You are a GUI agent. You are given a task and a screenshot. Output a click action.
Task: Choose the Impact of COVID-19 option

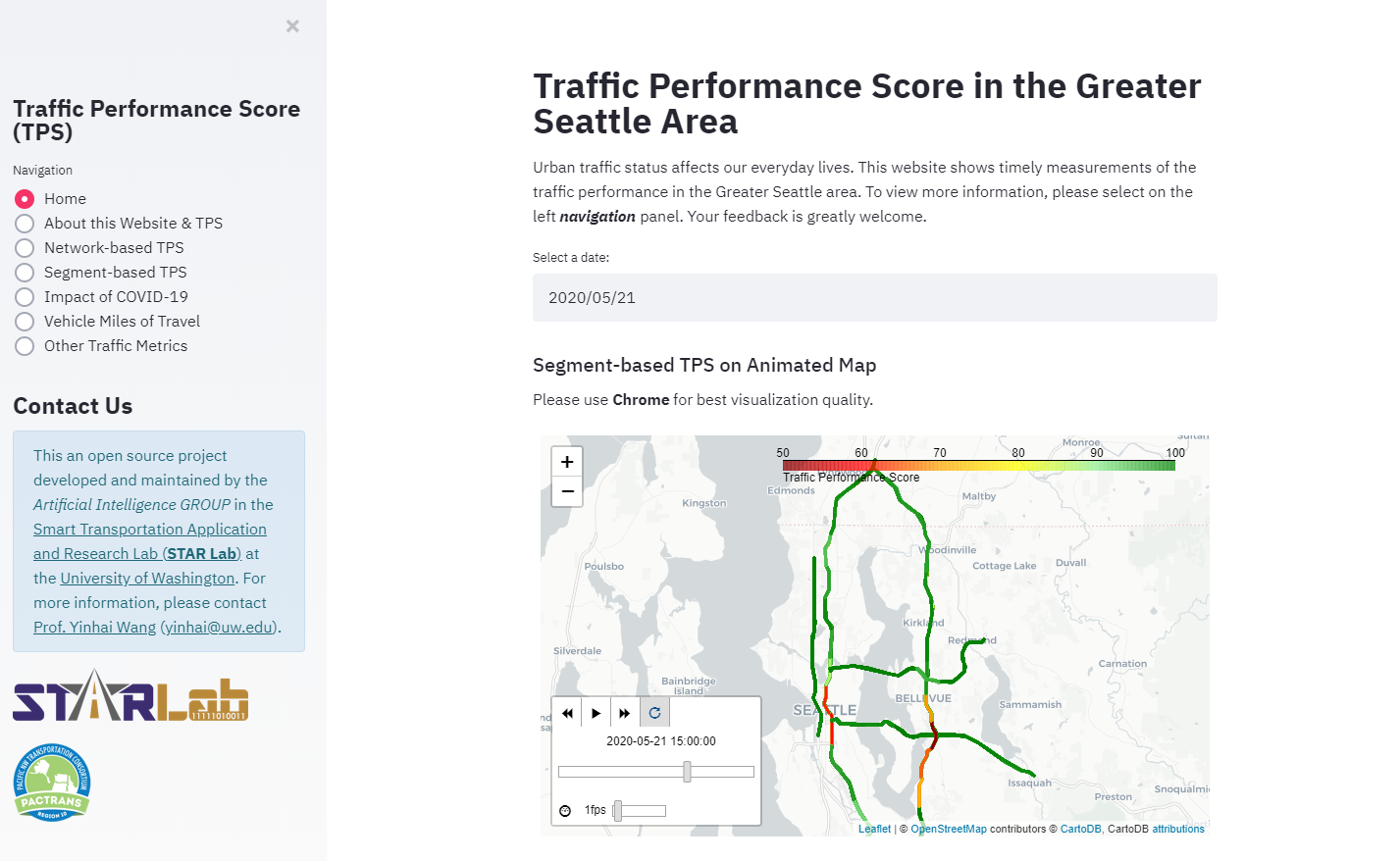pyautogui.click(x=25, y=297)
